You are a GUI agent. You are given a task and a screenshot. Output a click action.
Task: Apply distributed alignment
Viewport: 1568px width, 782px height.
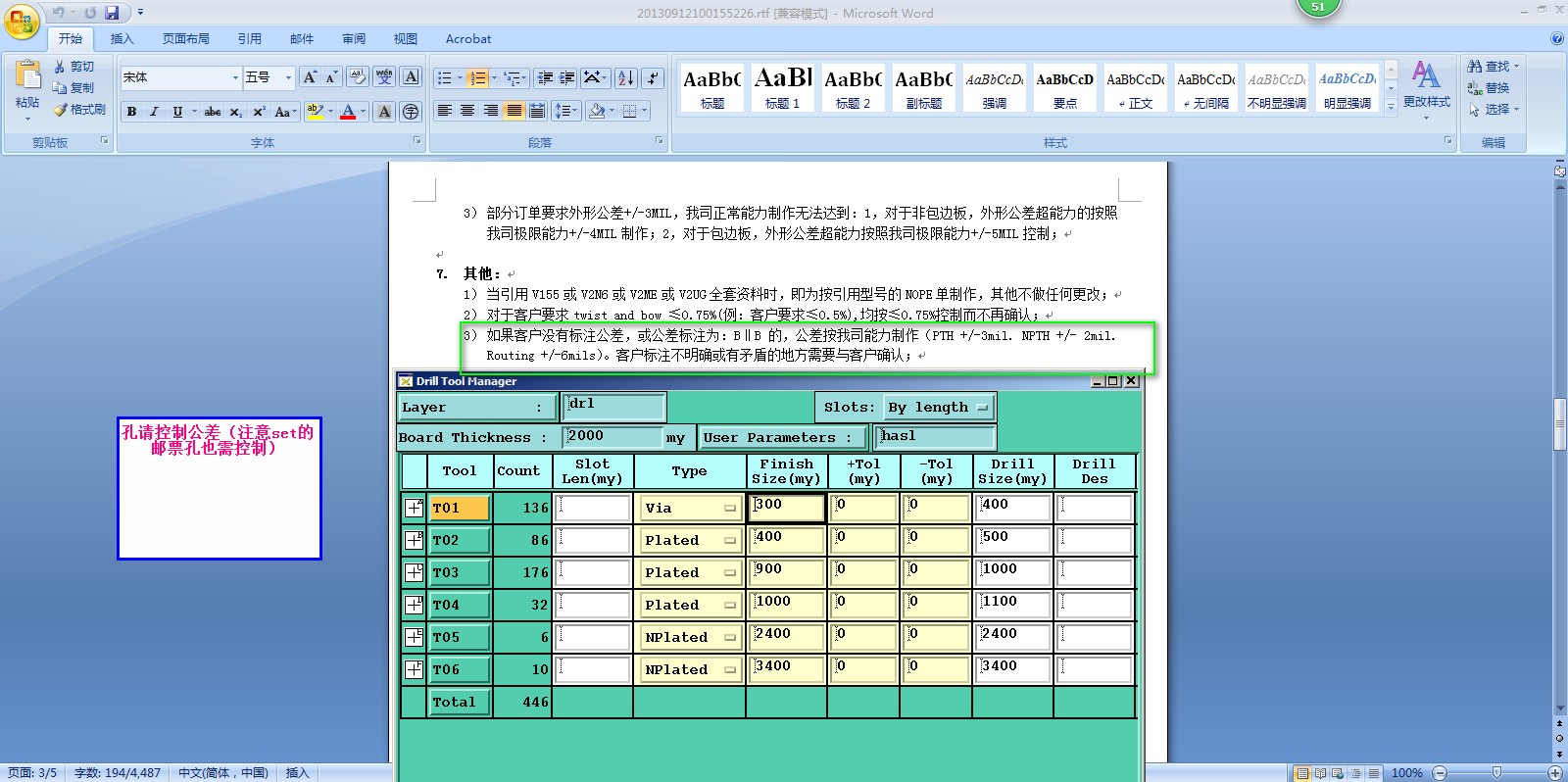click(x=537, y=111)
